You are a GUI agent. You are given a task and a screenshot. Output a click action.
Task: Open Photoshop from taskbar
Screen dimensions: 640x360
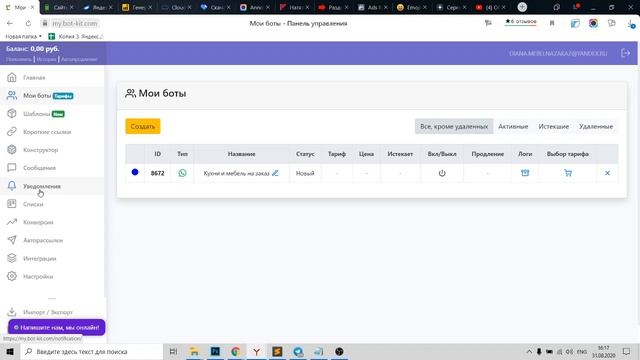pyautogui.click(x=215, y=351)
